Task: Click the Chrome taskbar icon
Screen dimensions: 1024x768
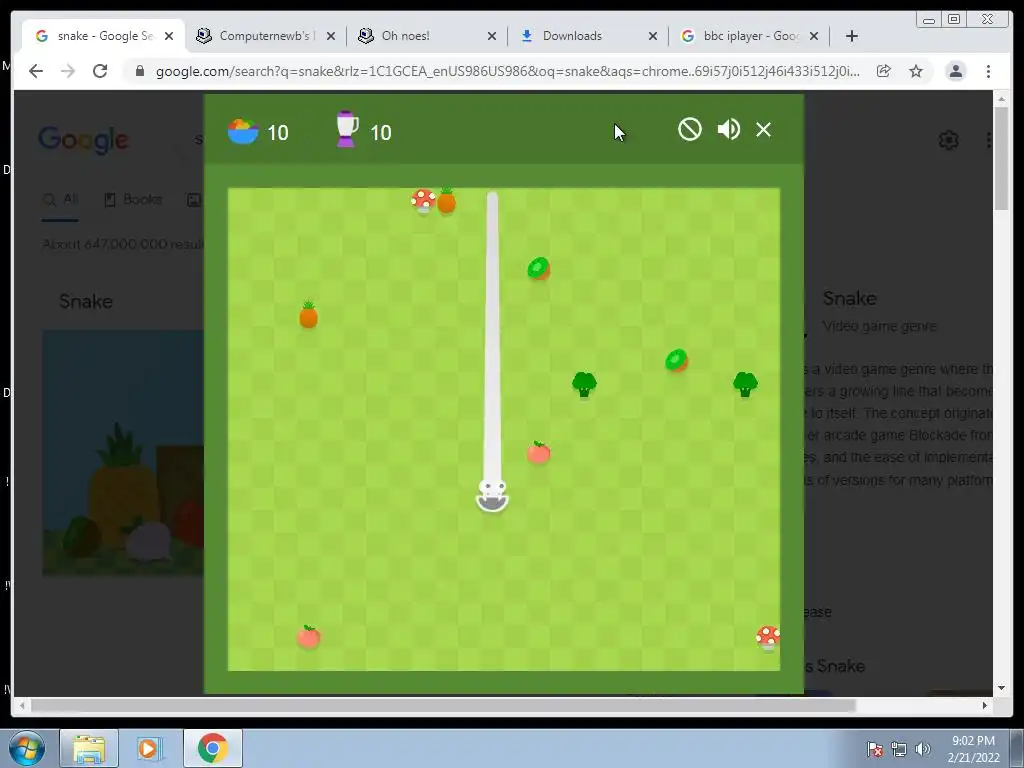Action: point(212,748)
